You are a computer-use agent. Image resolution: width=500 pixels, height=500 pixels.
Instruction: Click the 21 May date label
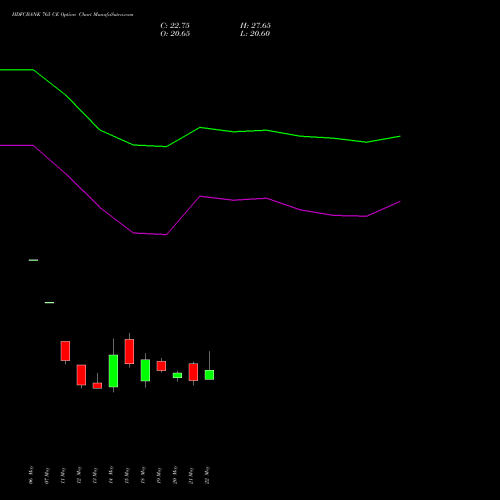click(191, 475)
